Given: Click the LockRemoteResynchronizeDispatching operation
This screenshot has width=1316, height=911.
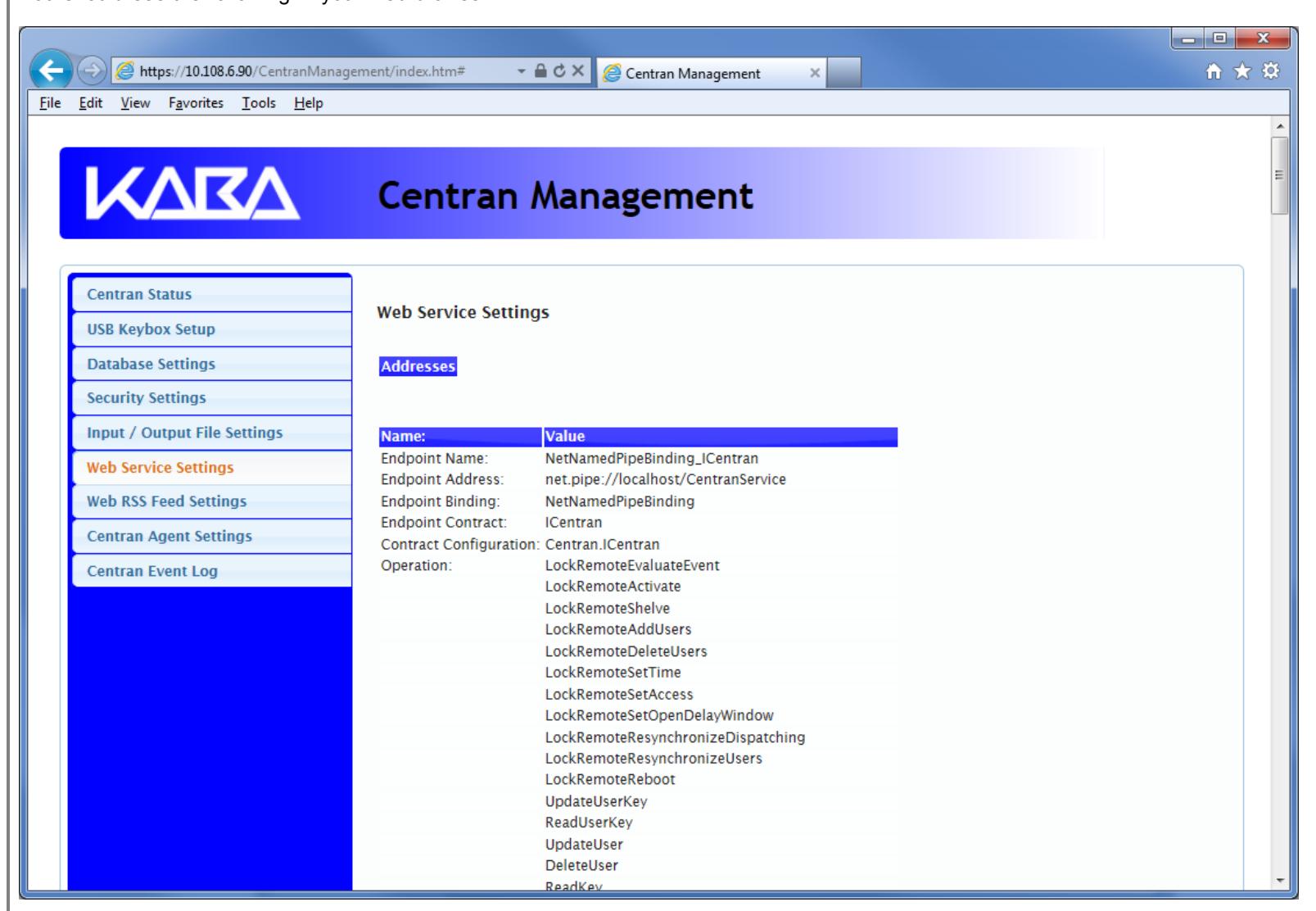Looking at the screenshot, I should (676, 737).
